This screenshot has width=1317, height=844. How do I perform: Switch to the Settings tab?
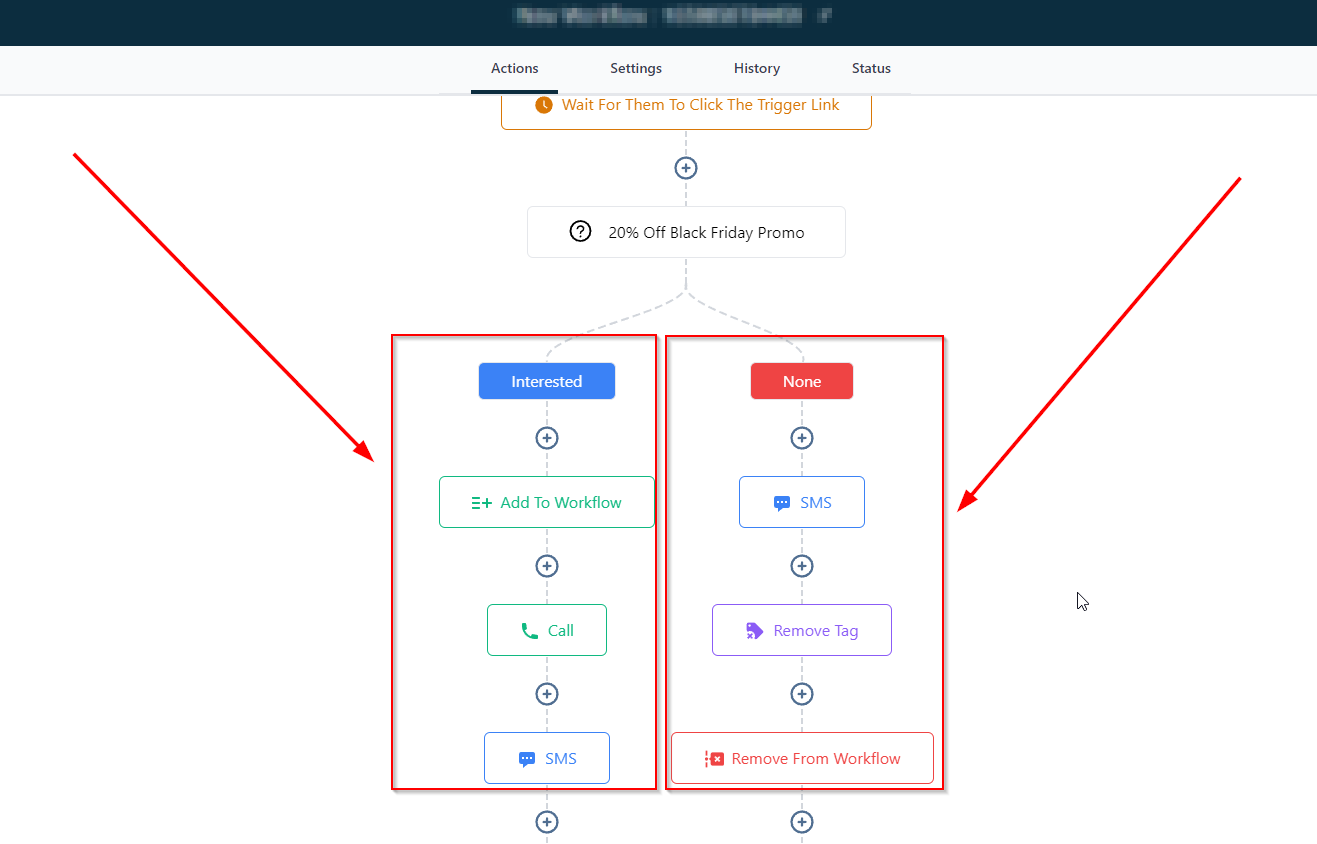point(636,69)
